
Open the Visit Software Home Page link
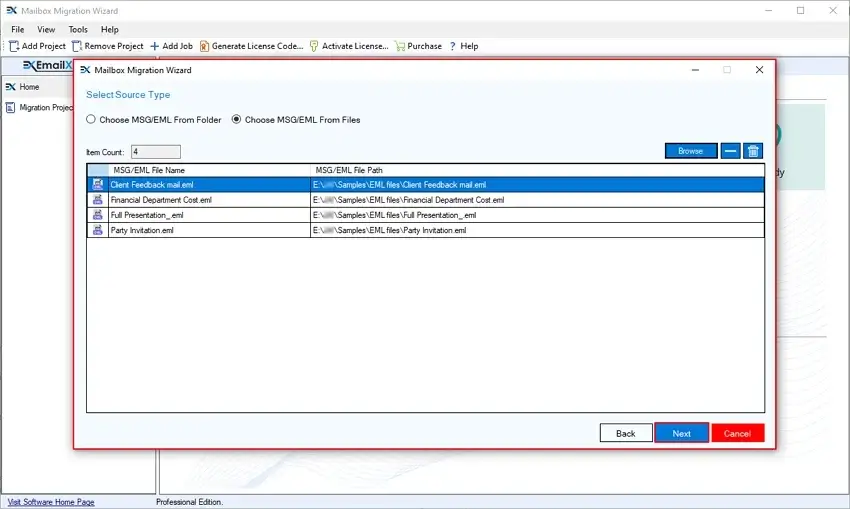51,502
